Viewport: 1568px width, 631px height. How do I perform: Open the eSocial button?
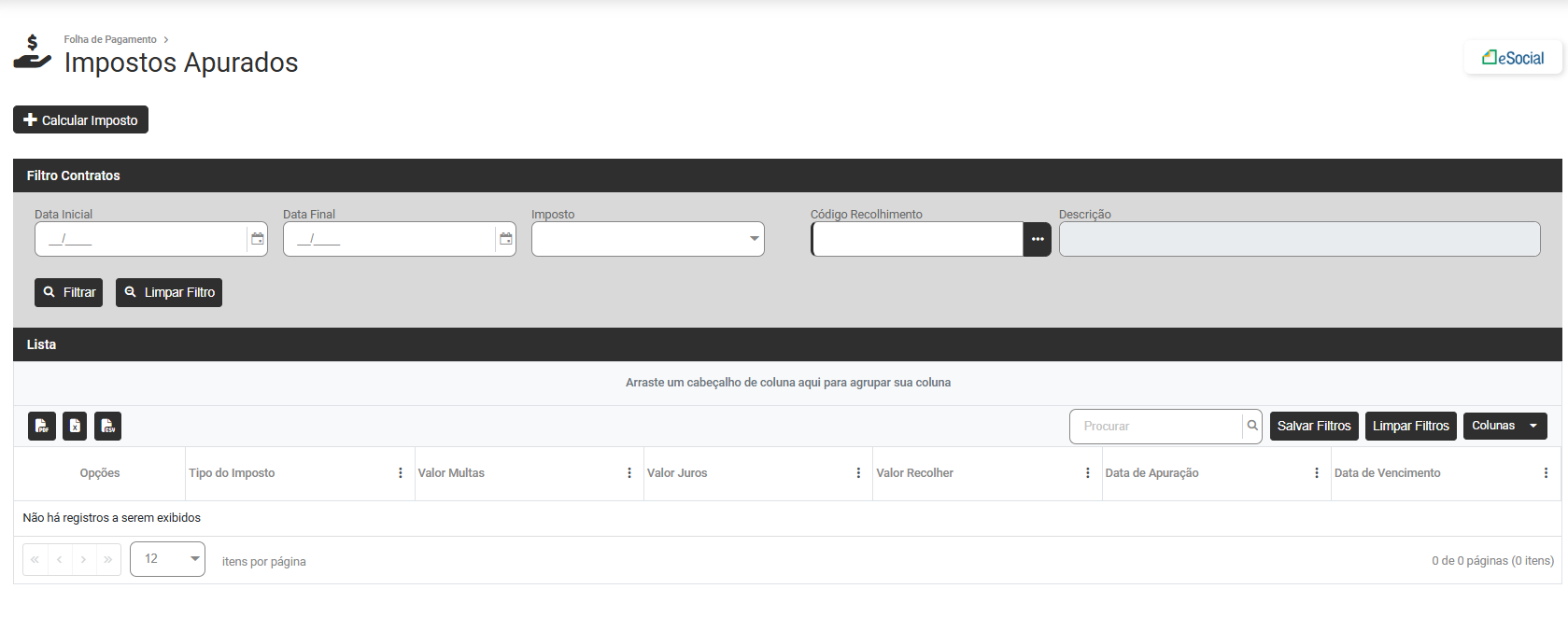[1513, 58]
